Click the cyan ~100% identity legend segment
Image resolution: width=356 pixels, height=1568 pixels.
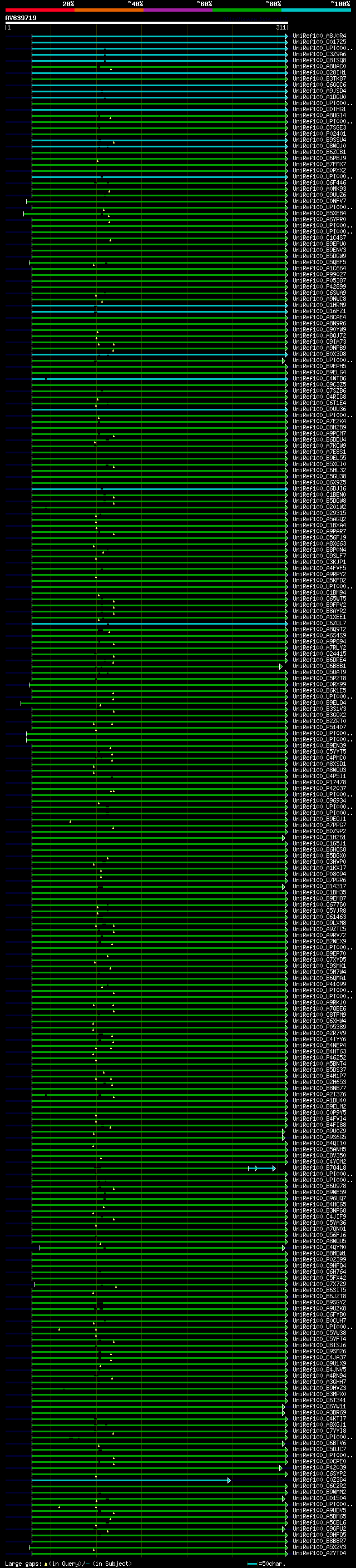click(x=316, y=10)
